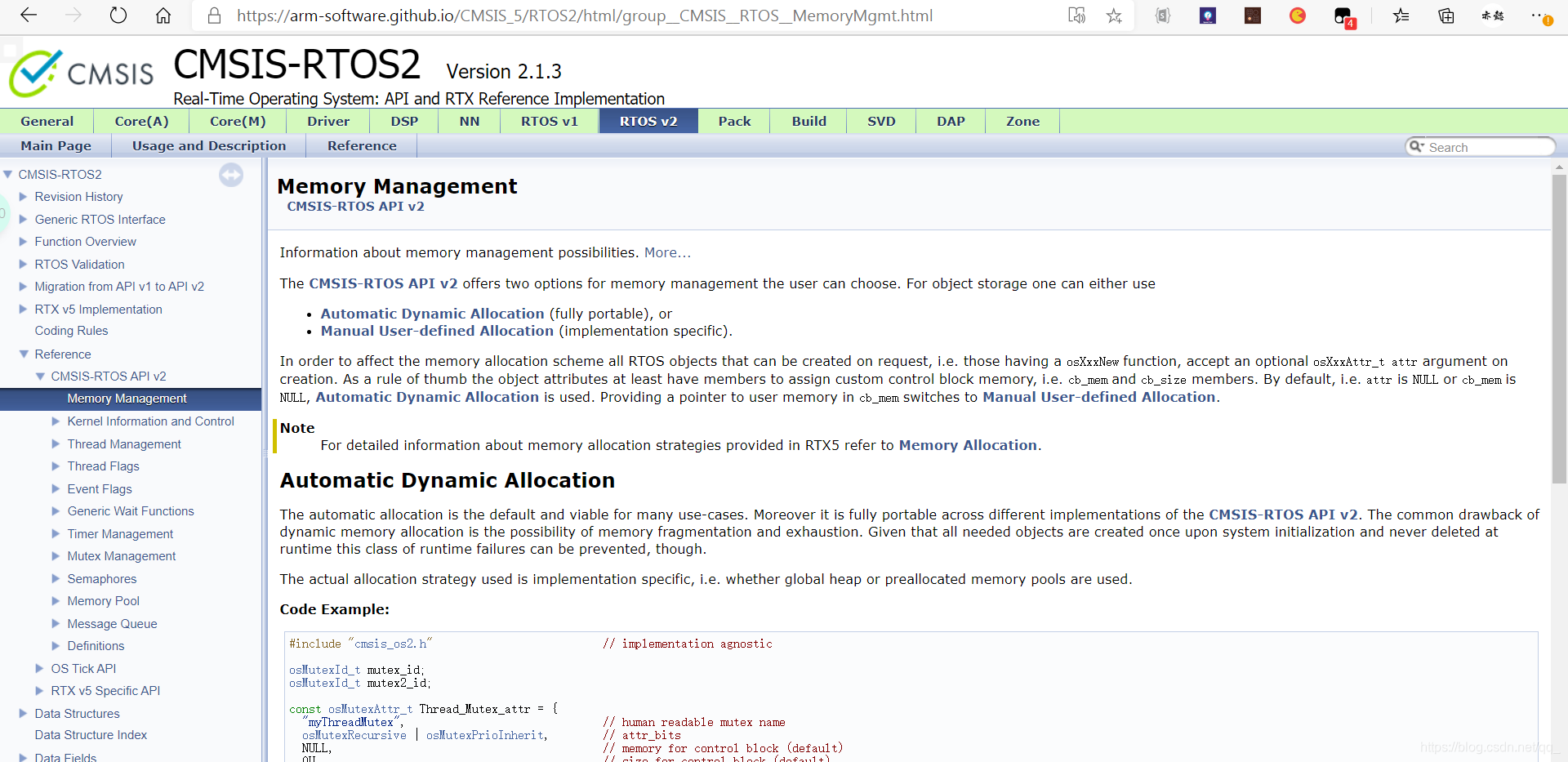1568x762 pixels.
Task: Open Data Structure Index
Action: tap(91, 735)
